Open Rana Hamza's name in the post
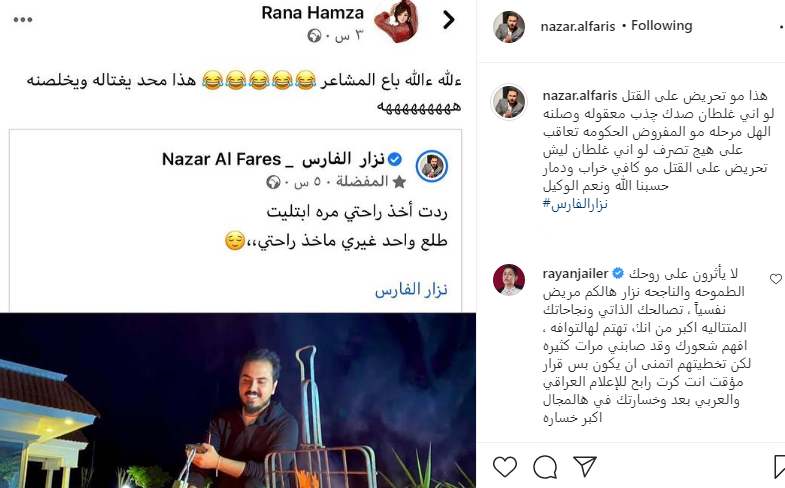The height and width of the screenshot is (488, 785). point(312,13)
